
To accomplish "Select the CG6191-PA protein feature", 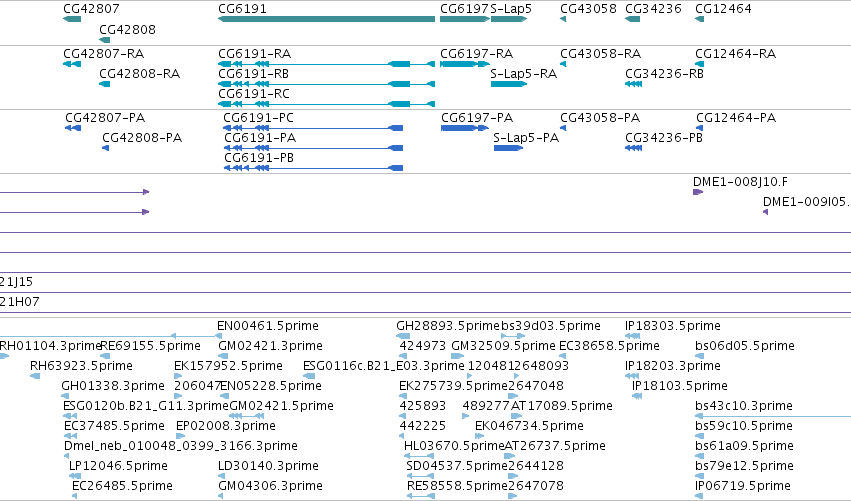I will click(x=313, y=148).
